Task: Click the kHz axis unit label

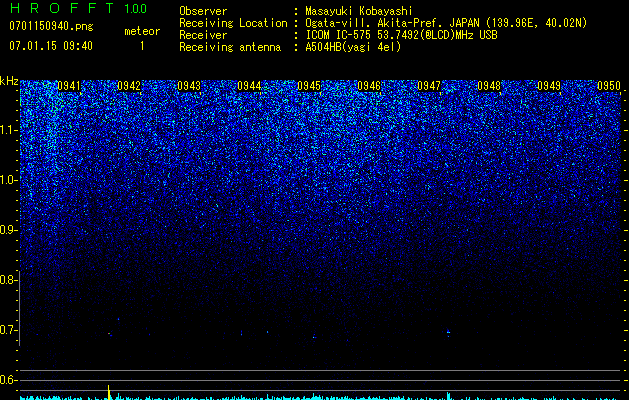Action: (9, 81)
